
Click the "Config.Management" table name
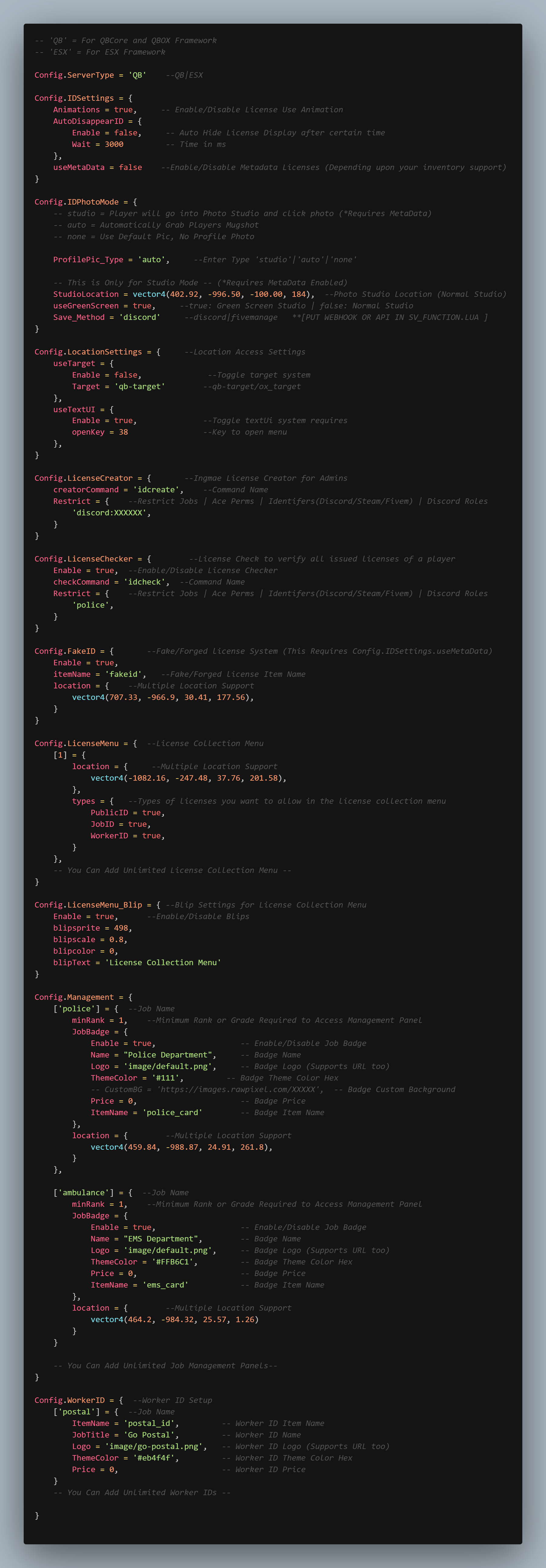74,998
